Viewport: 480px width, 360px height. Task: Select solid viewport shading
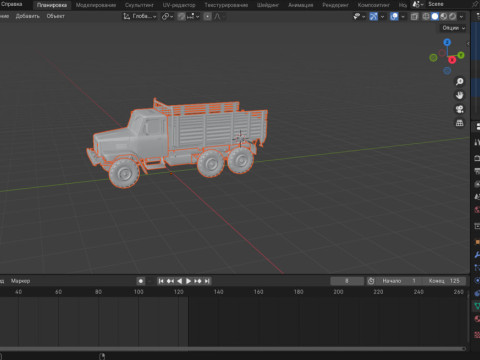click(435, 16)
